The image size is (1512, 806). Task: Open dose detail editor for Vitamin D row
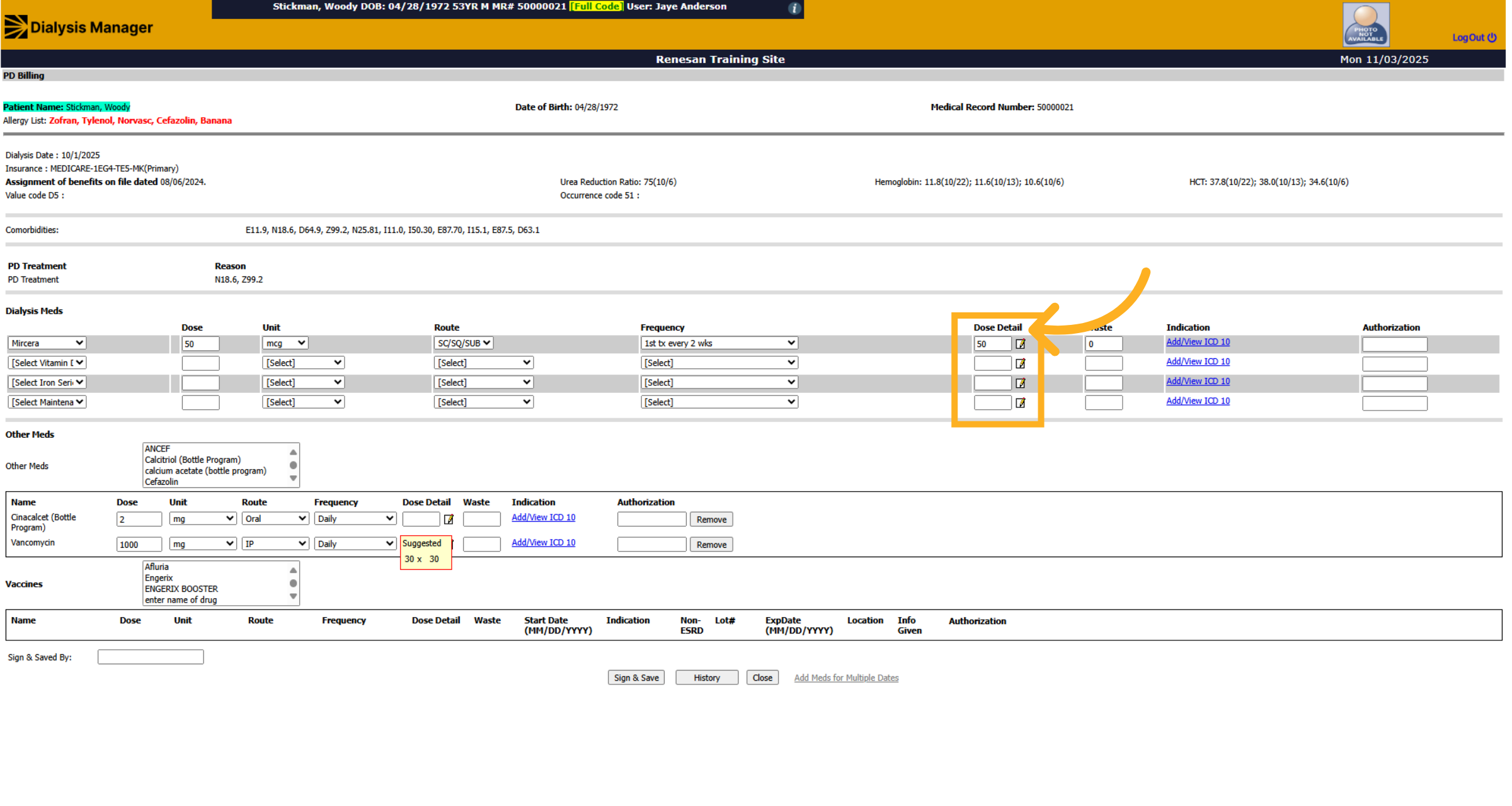1021,363
